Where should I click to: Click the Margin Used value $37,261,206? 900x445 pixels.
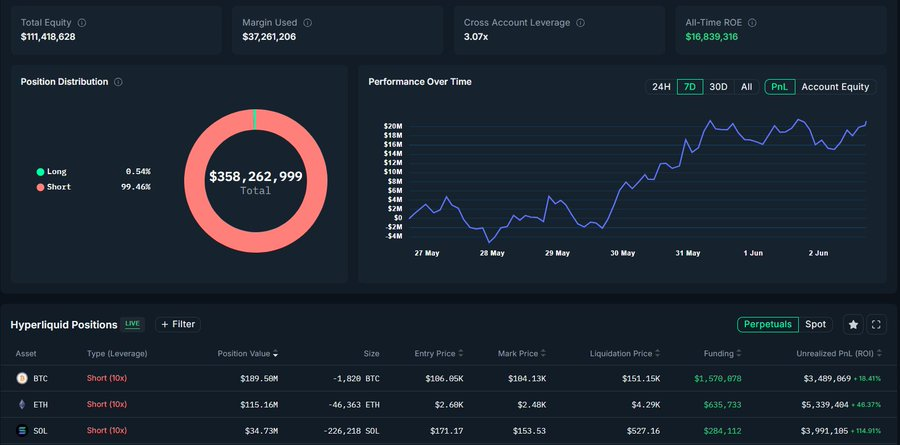coord(269,37)
